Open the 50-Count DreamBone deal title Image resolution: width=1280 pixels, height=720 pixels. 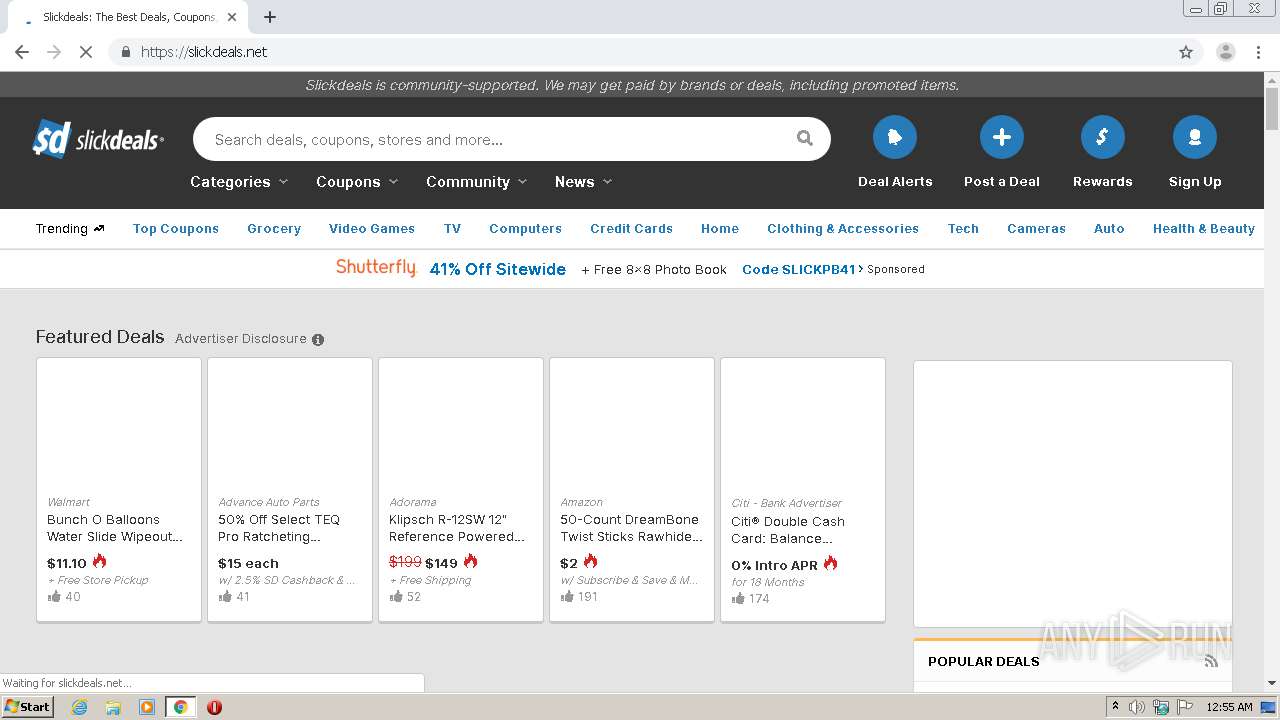[x=631, y=528]
